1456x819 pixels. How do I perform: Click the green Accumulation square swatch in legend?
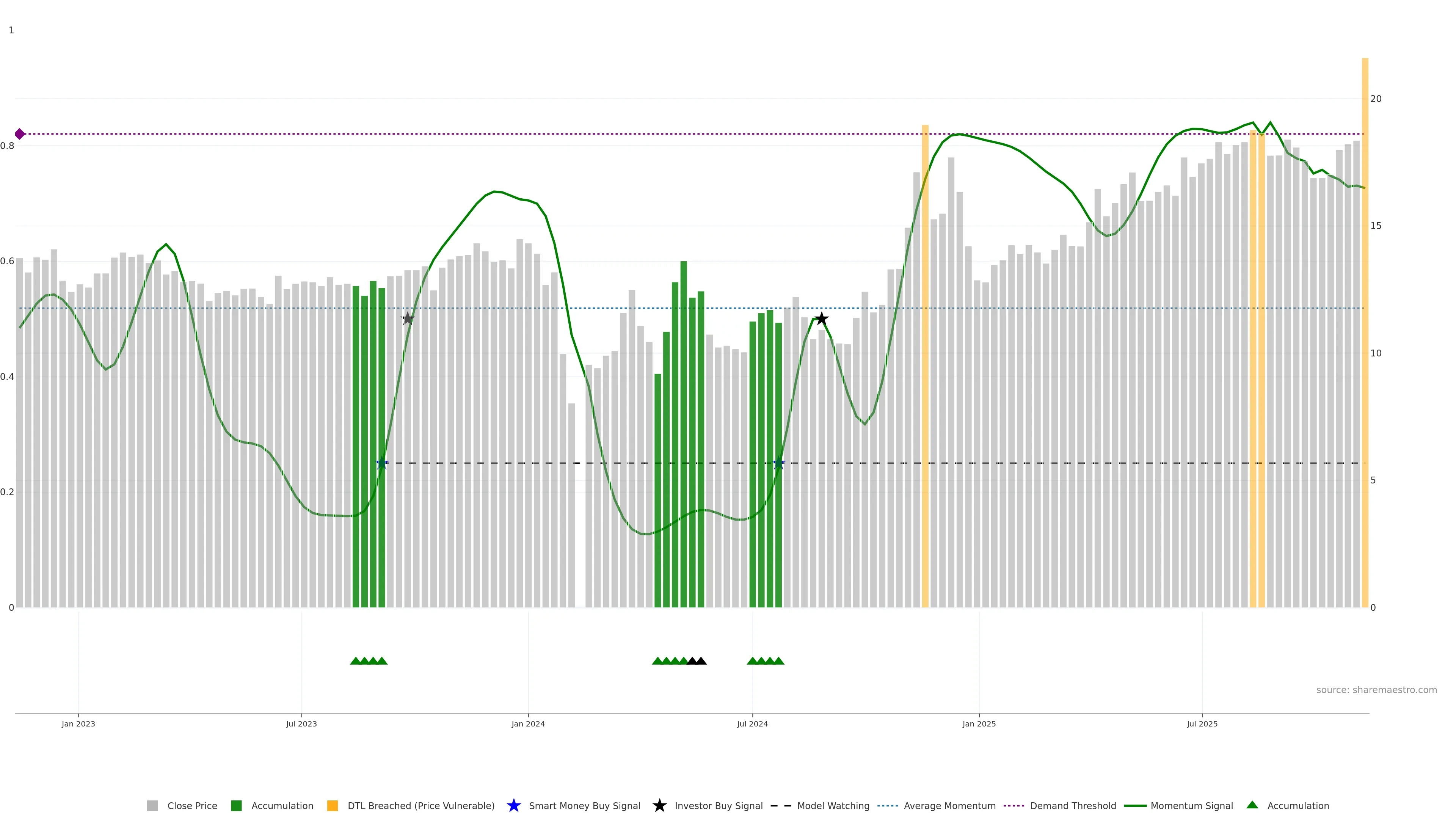(236, 805)
